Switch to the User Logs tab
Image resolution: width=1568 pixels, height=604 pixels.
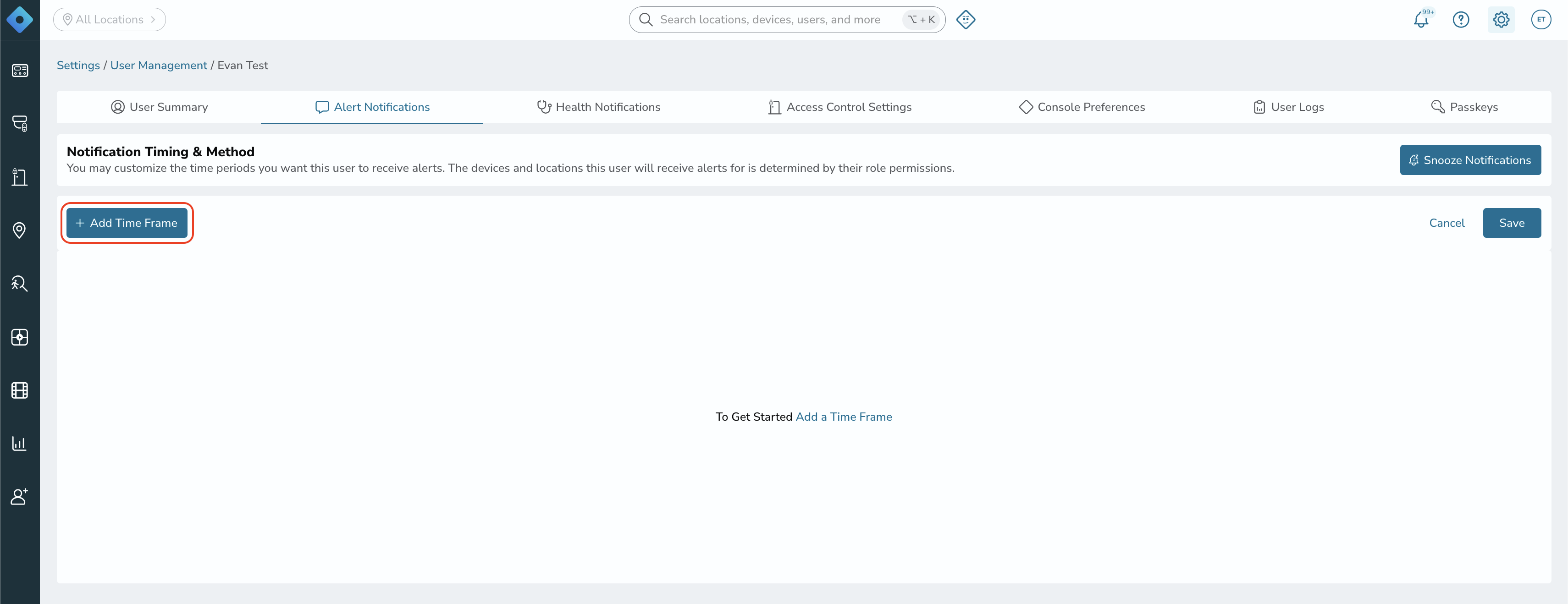[1288, 107]
